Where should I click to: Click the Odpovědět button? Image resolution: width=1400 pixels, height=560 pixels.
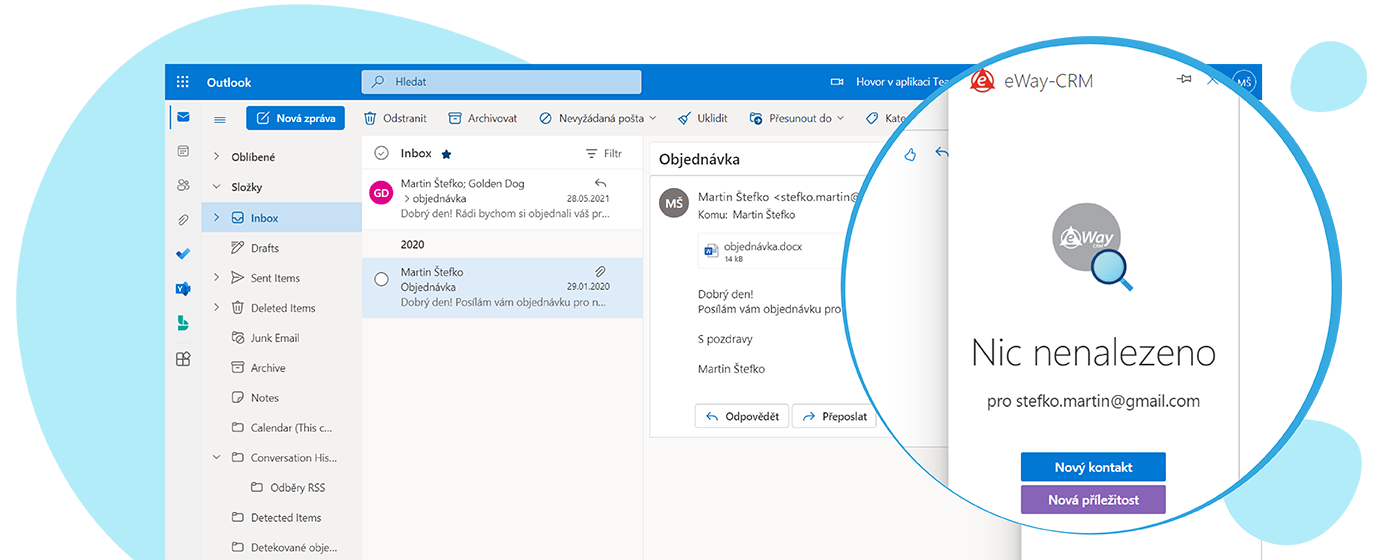(x=742, y=416)
